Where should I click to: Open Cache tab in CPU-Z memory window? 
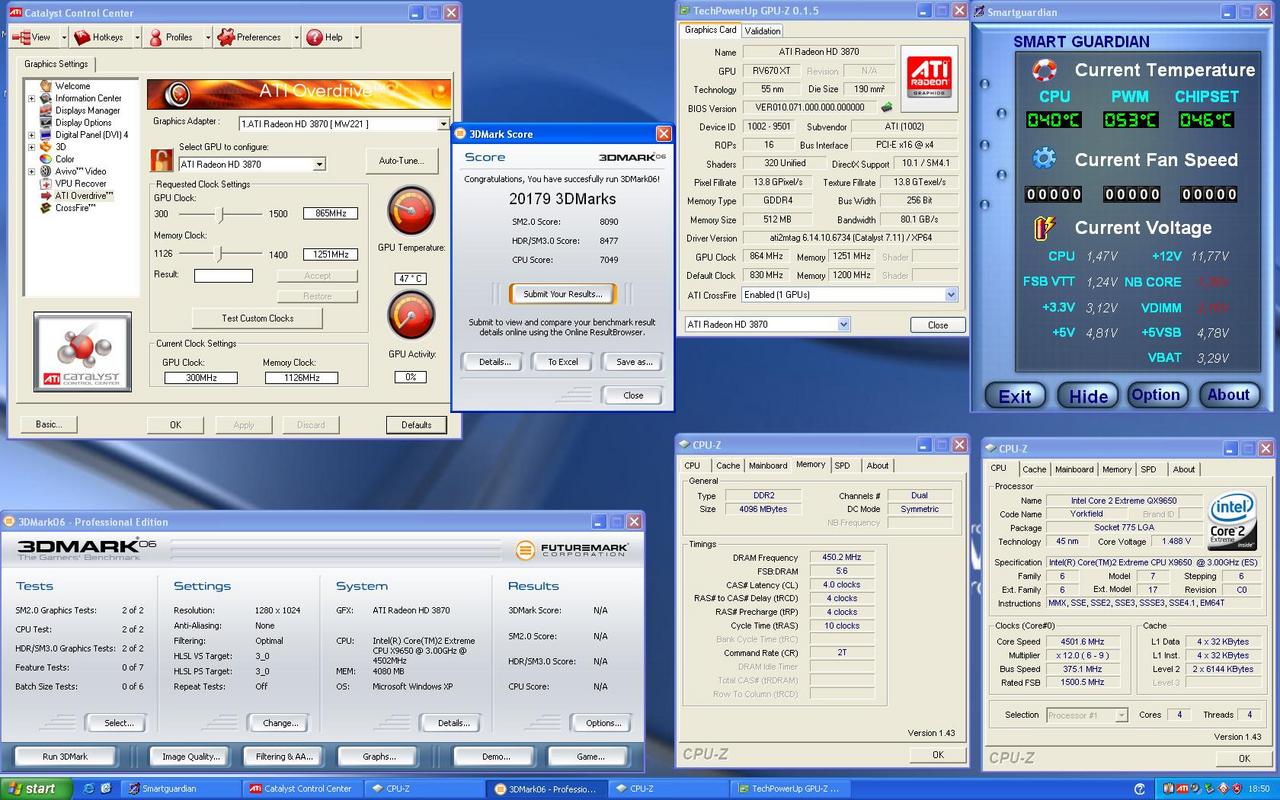pos(728,465)
